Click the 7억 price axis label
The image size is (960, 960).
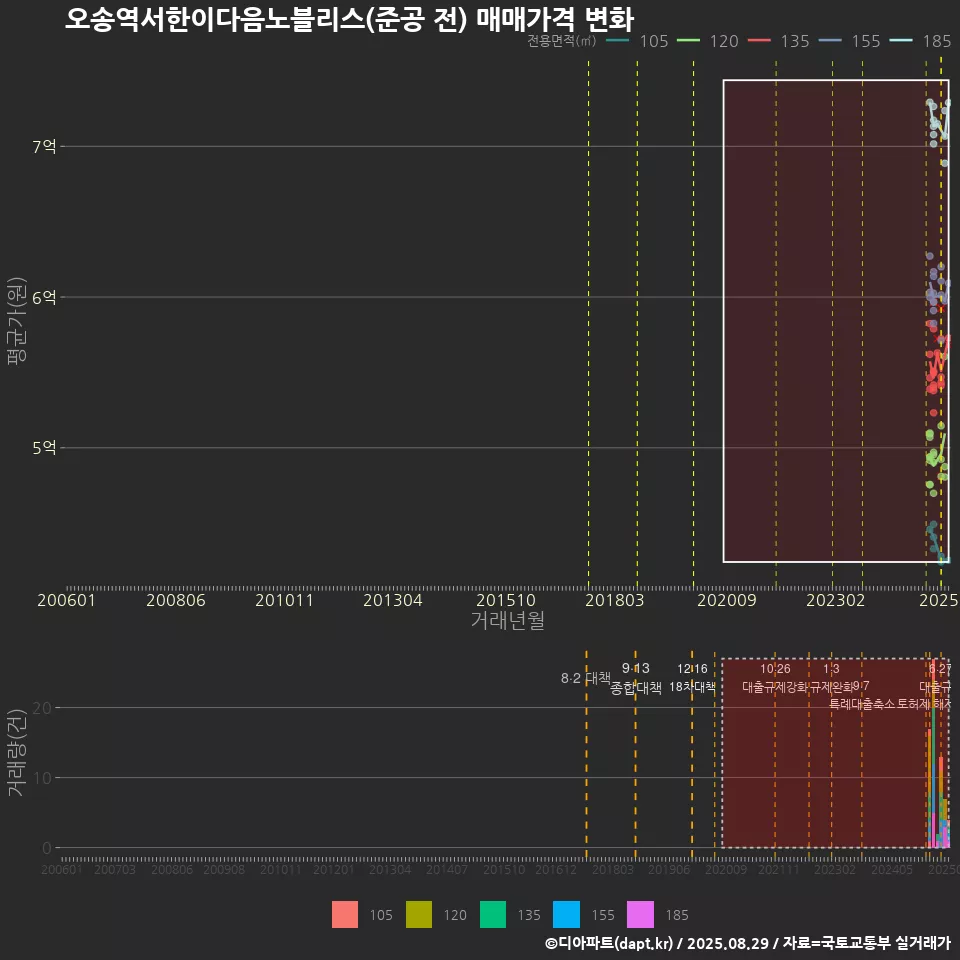pos(44,146)
